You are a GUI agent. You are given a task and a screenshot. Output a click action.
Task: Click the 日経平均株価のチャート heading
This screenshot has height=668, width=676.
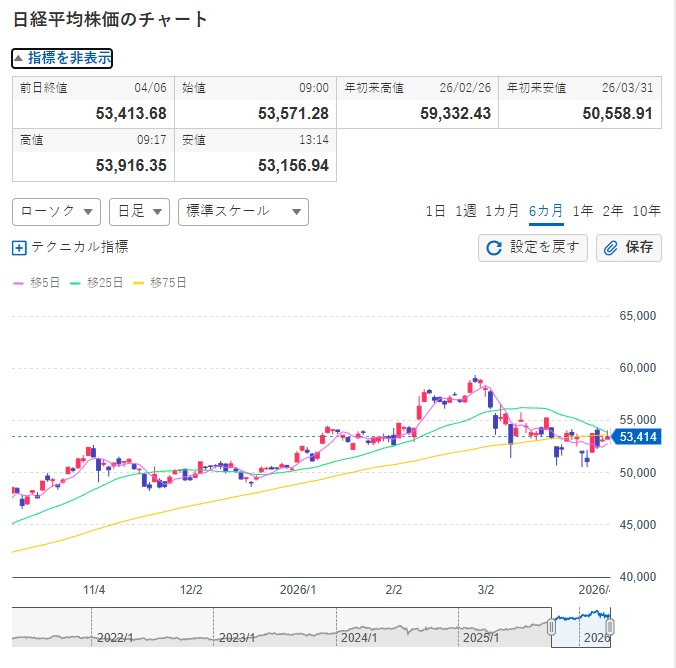coord(110,19)
